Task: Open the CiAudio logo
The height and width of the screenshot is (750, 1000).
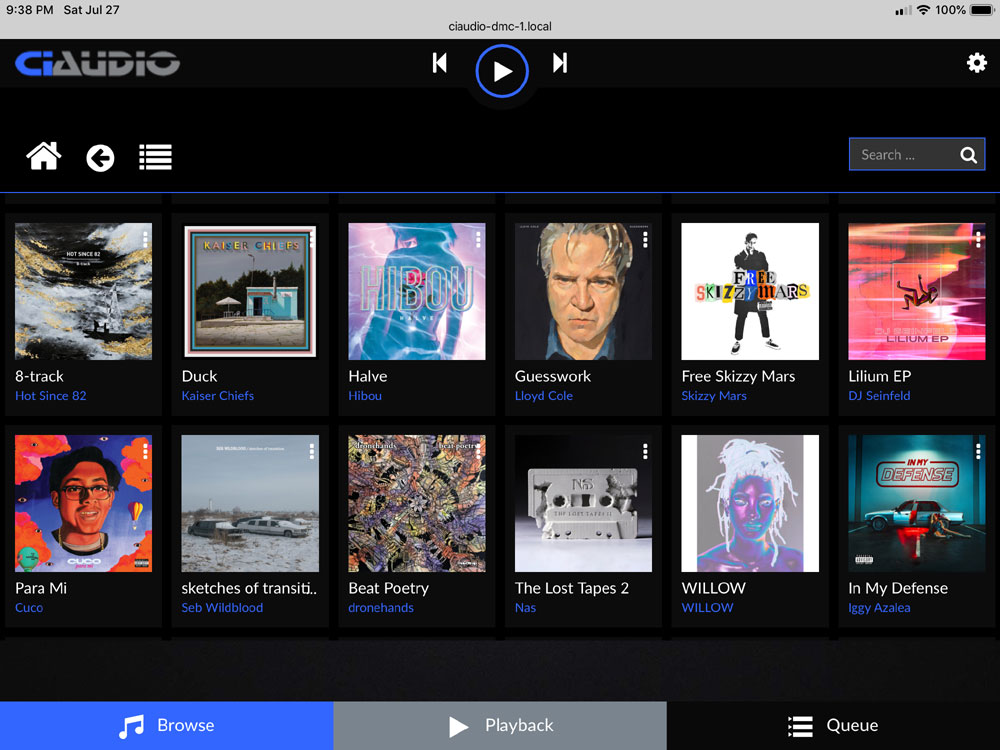Action: [x=98, y=63]
